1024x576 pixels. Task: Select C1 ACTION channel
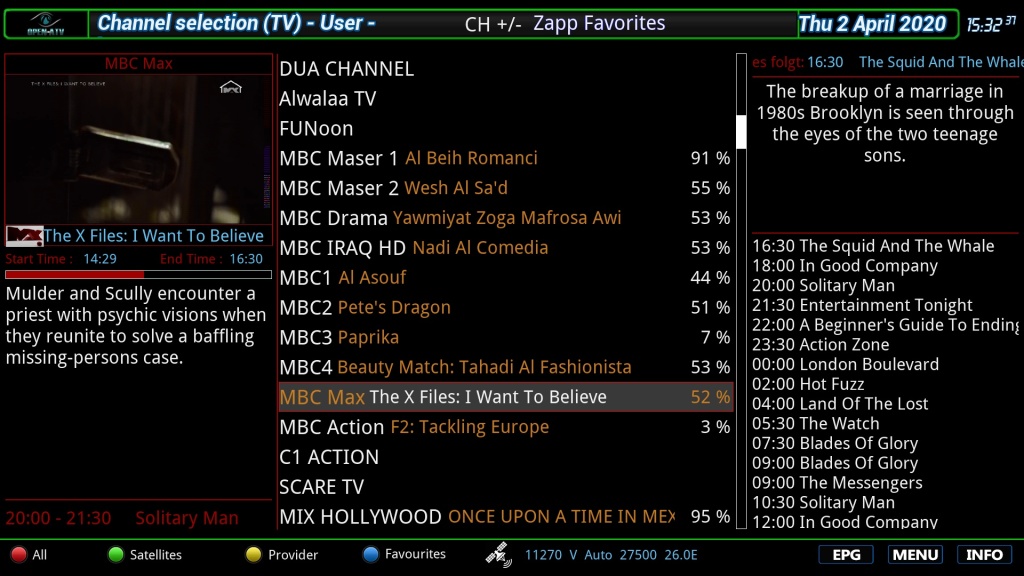coord(505,457)
